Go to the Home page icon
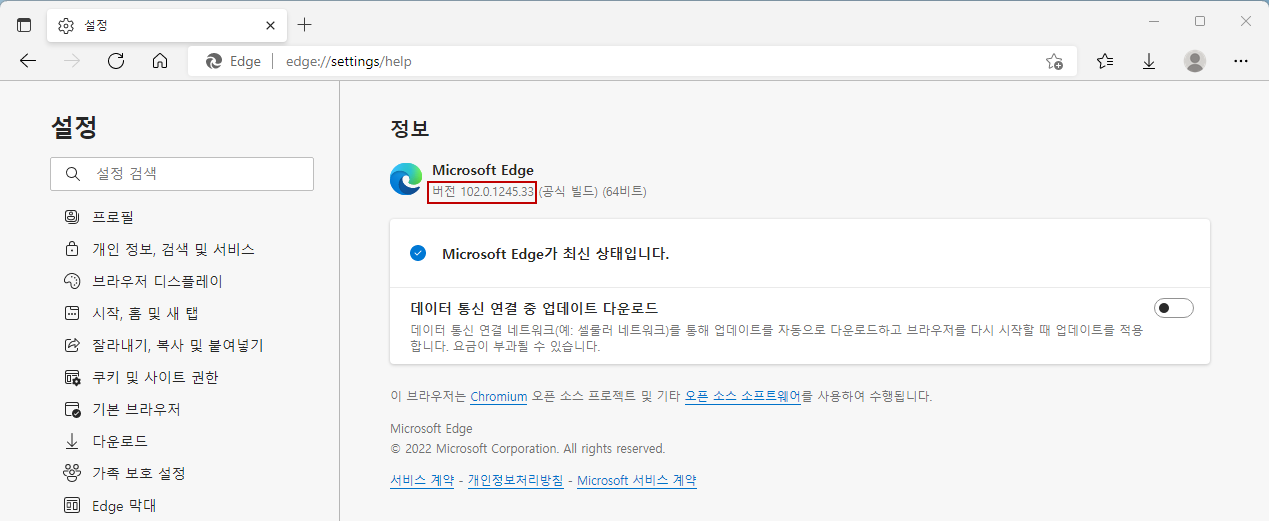Viewport: 1269px width, 521px height. pyautogui.click(x=160, y=61)
